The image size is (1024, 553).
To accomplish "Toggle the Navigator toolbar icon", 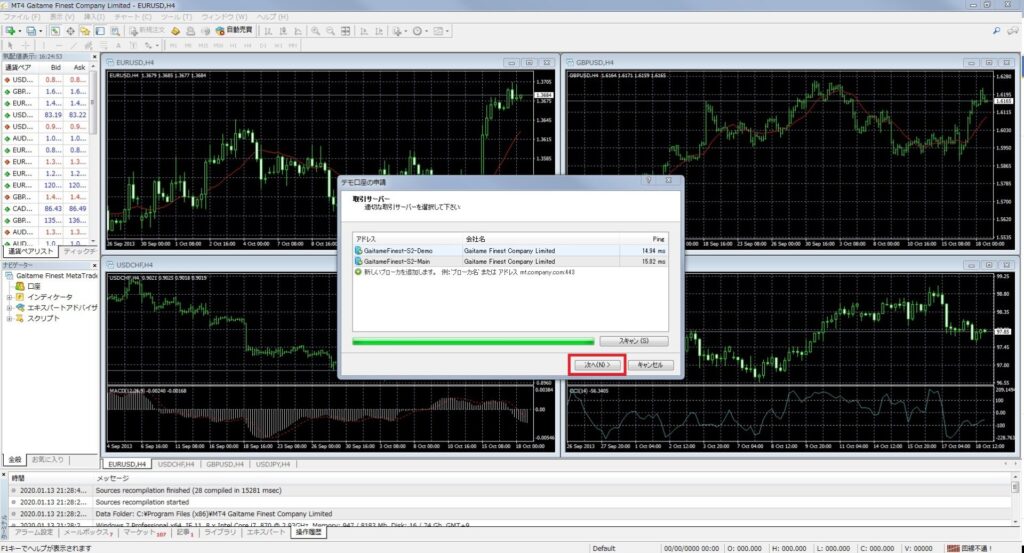I will point(85,31).
